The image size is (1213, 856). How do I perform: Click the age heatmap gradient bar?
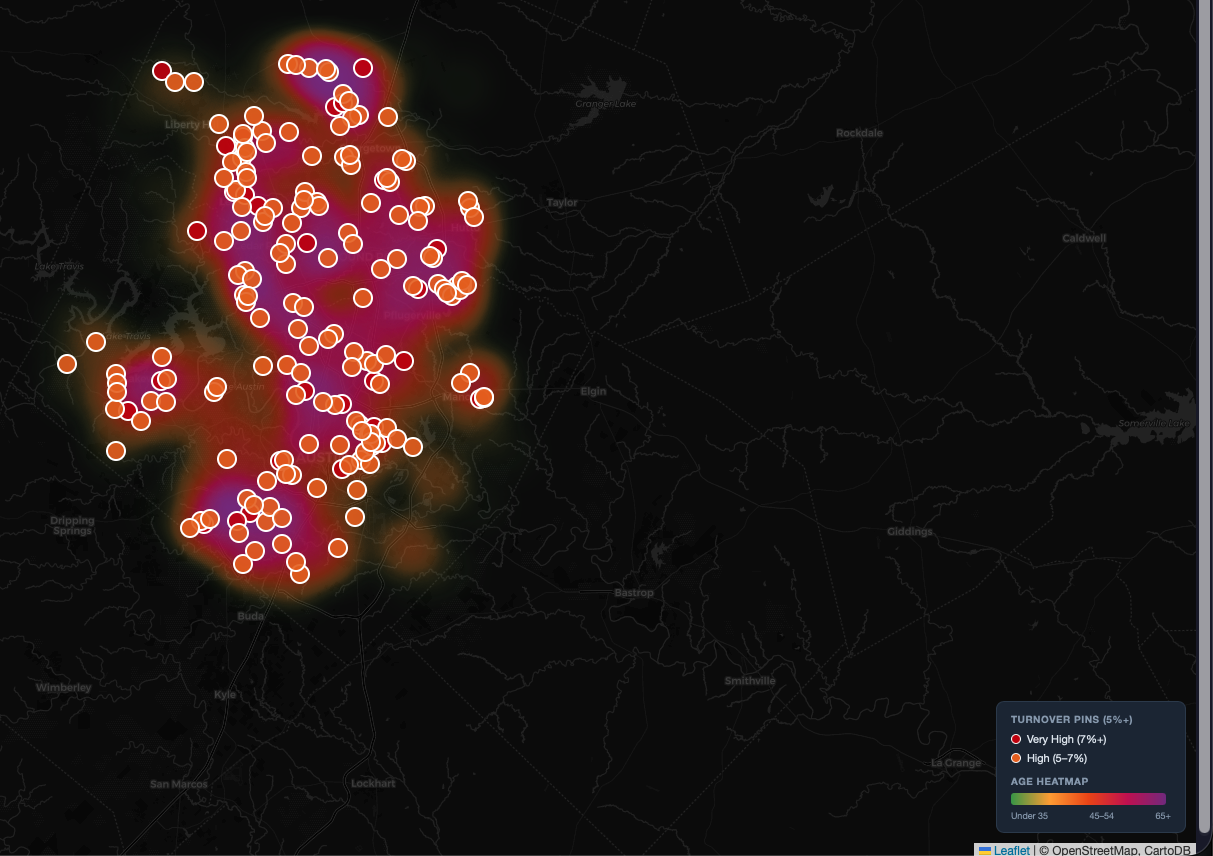[x=1088, y=799]
